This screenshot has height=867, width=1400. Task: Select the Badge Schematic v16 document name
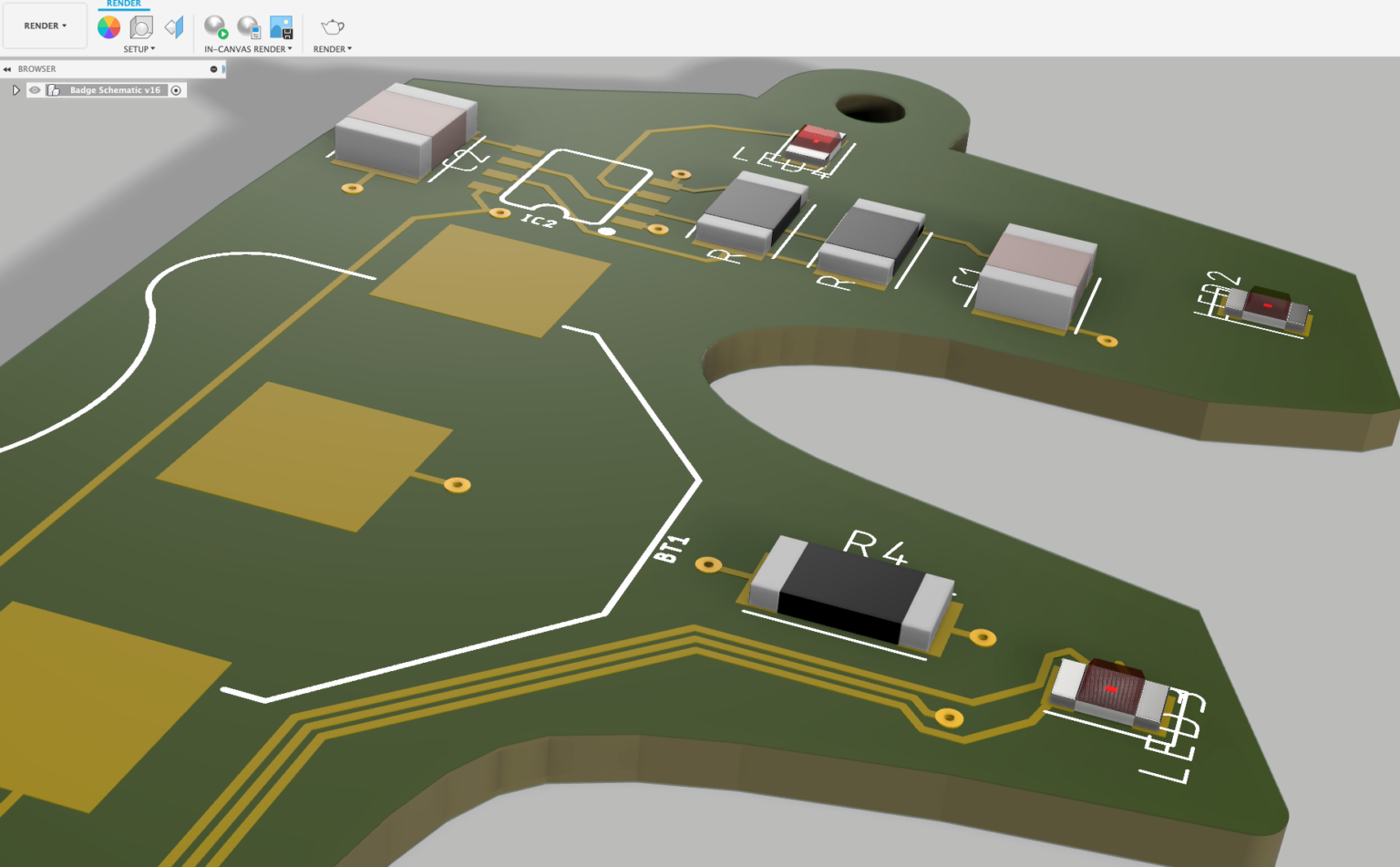pos(114,89)
